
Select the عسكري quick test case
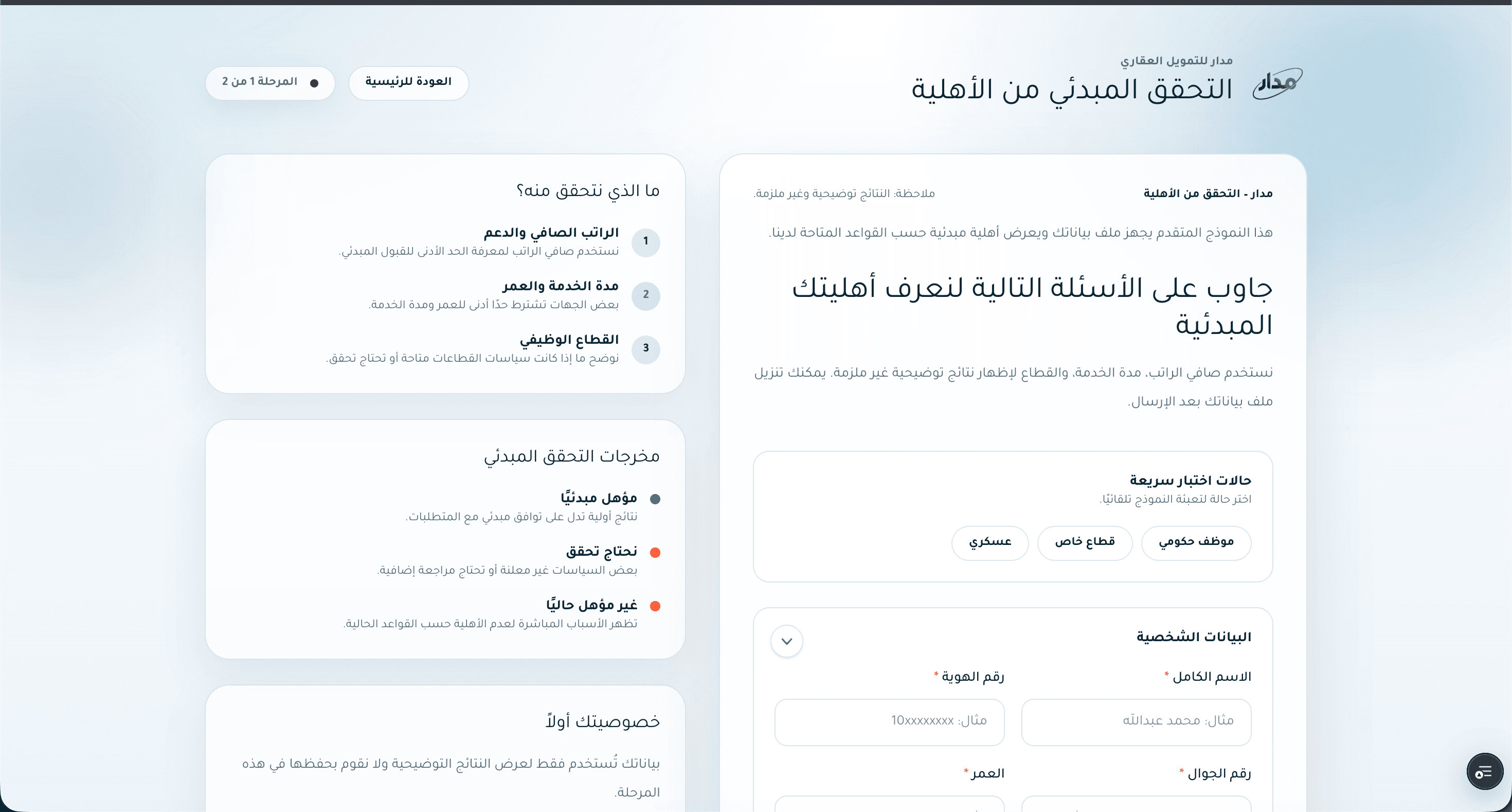click(x=989, y=543)
